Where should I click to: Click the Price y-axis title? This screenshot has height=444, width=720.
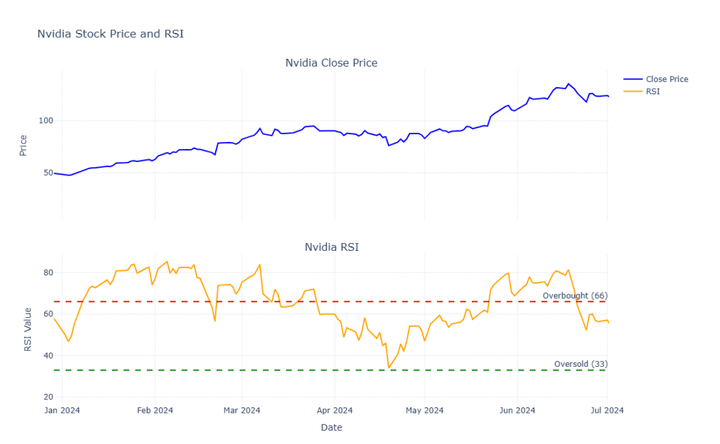pos(23,145)
